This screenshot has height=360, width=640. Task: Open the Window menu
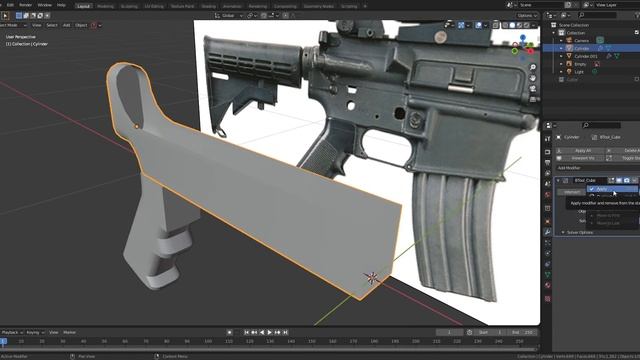click(44, 5)
